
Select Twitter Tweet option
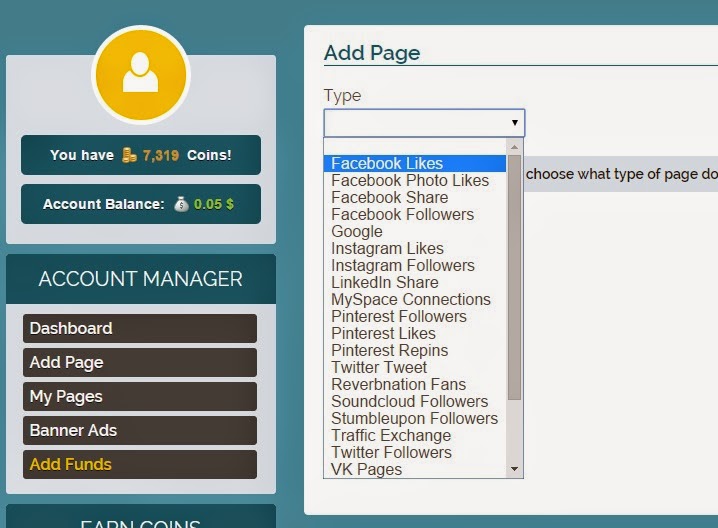[x=414, y=367]
